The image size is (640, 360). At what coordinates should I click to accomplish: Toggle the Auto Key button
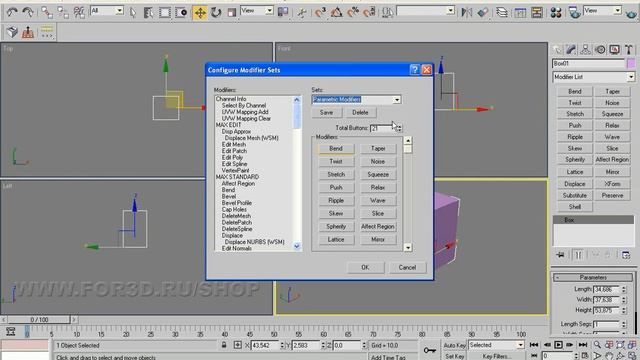(x=454, y=345)
